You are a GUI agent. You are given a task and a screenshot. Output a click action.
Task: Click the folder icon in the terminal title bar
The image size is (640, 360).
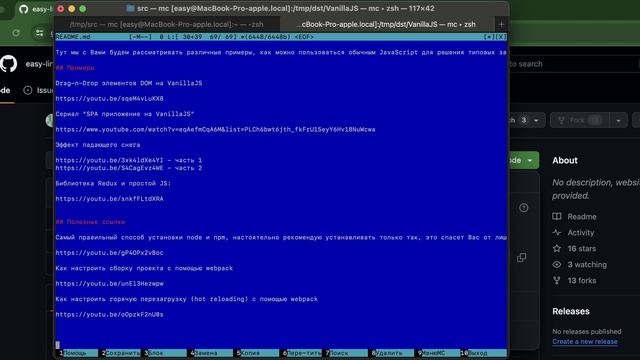coord(130,8)
